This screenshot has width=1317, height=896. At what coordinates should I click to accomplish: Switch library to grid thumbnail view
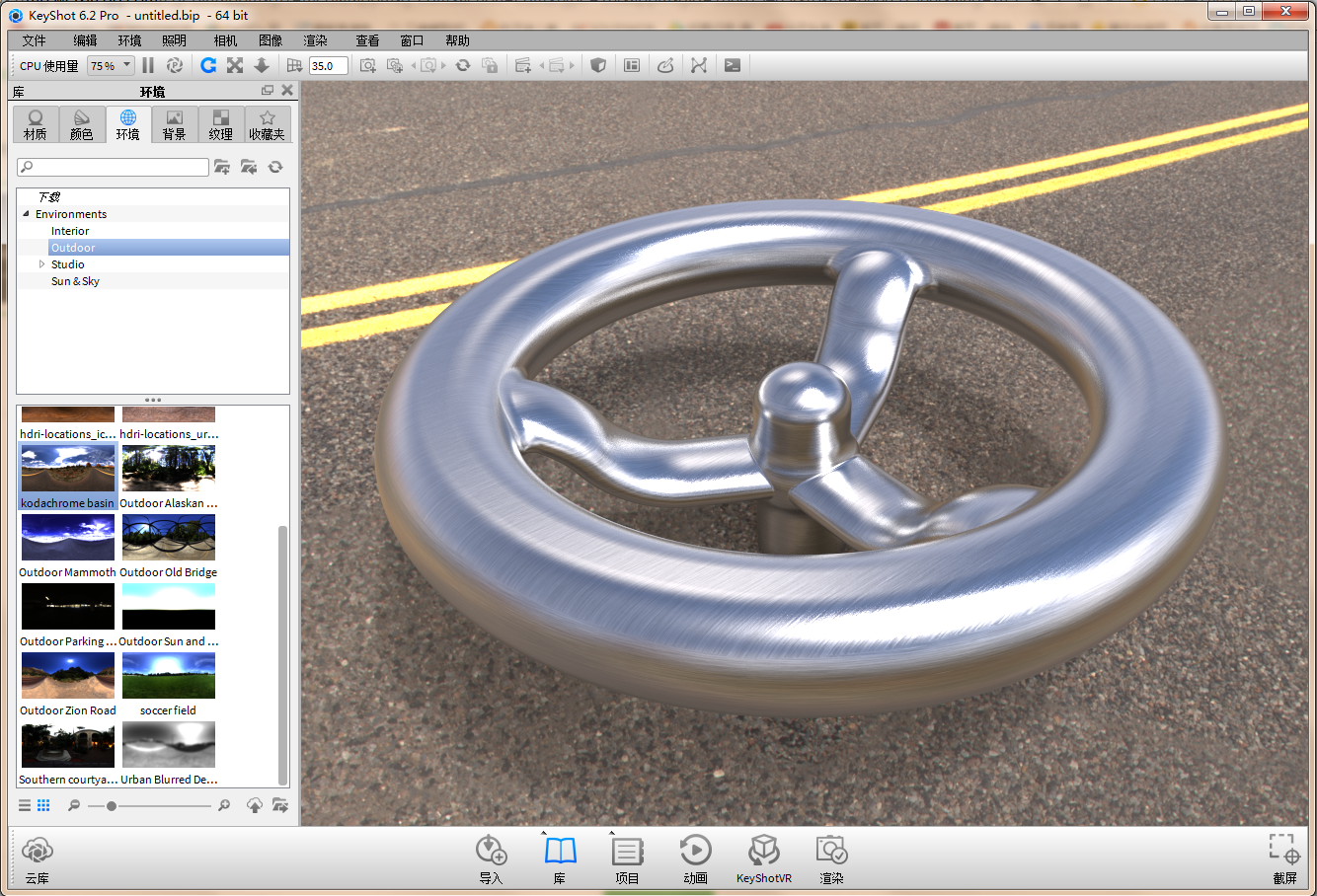pyautogui.click(x=43, y=805)
